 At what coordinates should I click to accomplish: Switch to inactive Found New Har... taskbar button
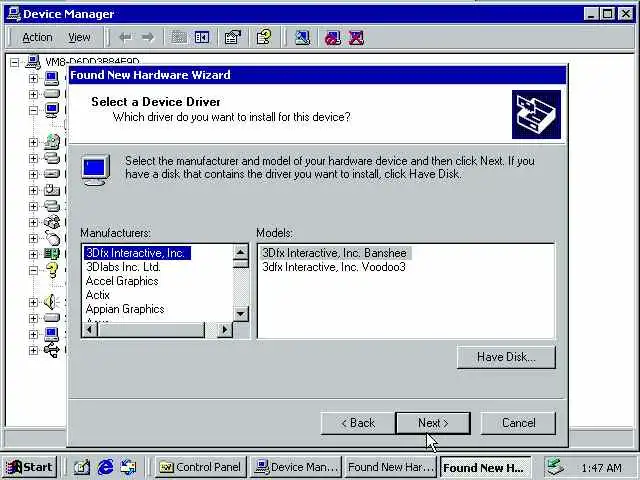point(390,467)
